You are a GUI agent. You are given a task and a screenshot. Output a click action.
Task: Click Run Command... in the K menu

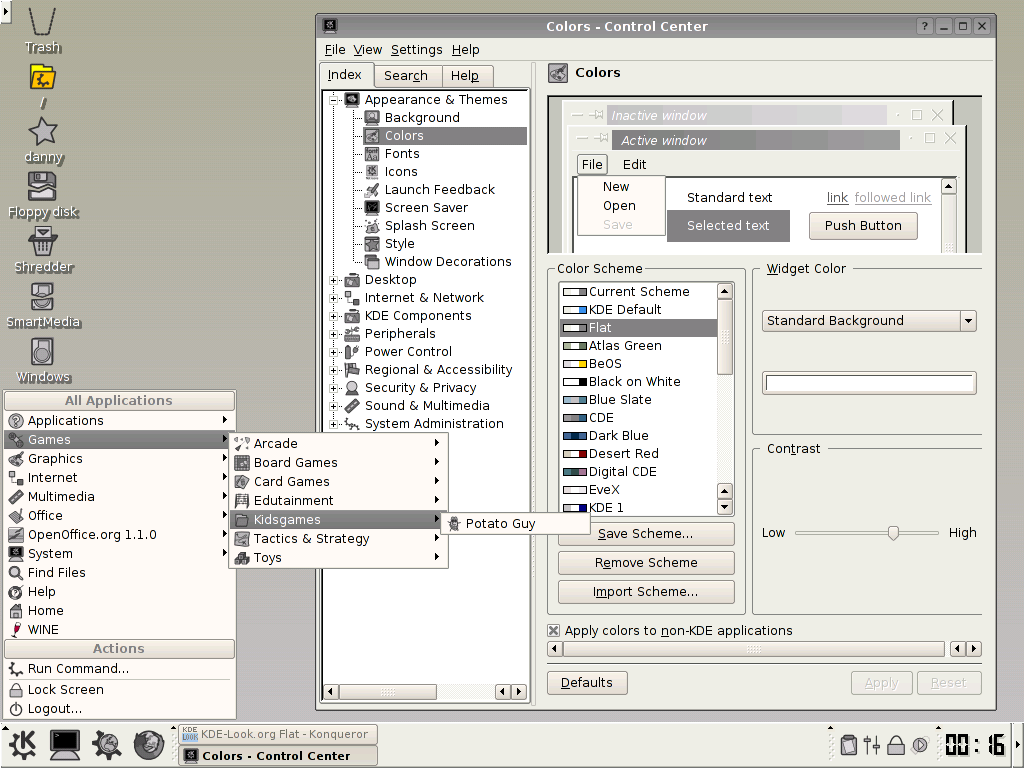pyautogui.click(x=120, y=669)
